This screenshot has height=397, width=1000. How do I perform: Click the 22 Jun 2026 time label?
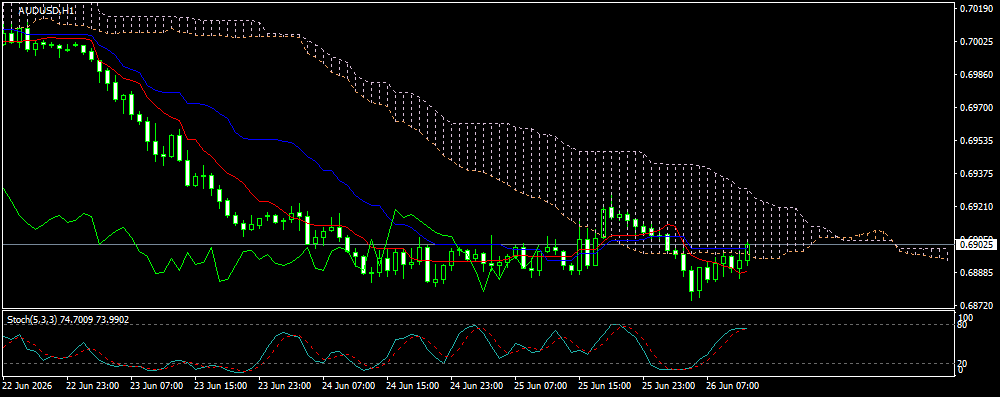click(x=27, y=386)
